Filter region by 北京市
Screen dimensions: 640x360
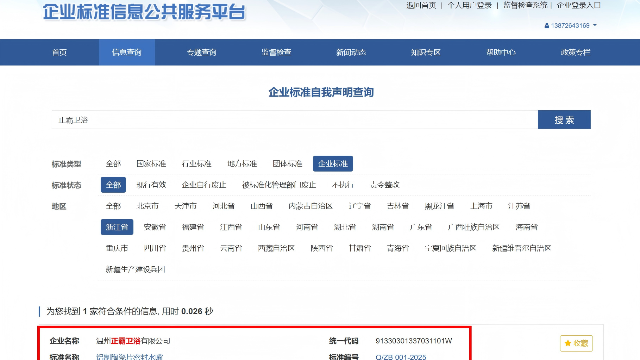[147, 206]
